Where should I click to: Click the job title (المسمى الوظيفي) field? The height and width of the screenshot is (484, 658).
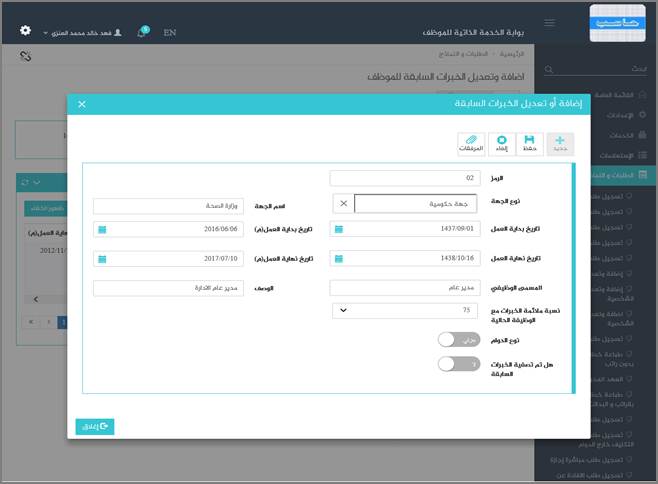[x=403, y=288]
